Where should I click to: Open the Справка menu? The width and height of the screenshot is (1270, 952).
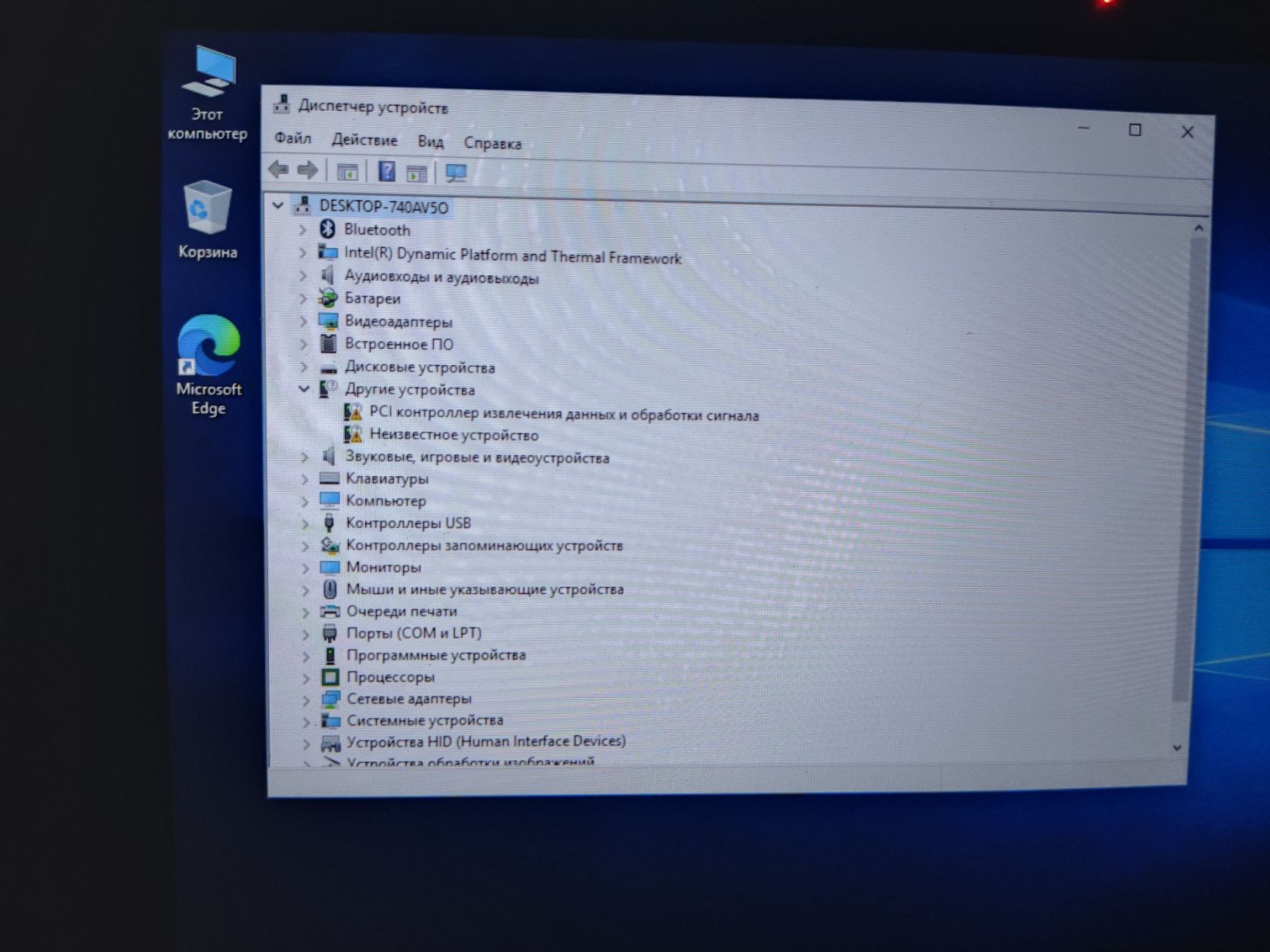pyautogui.click(x=493, y=143)
